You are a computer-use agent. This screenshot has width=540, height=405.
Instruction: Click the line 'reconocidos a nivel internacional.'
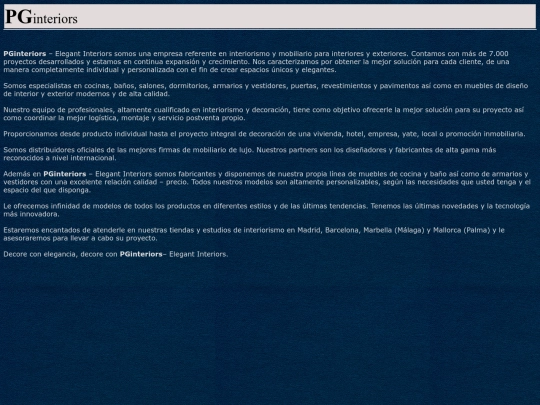[60, 158]
